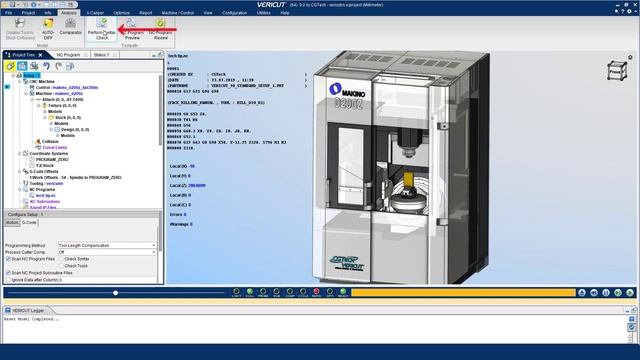Screen dimensions: 640x360
Task: Click the READY status light
Action: (343, 292)
